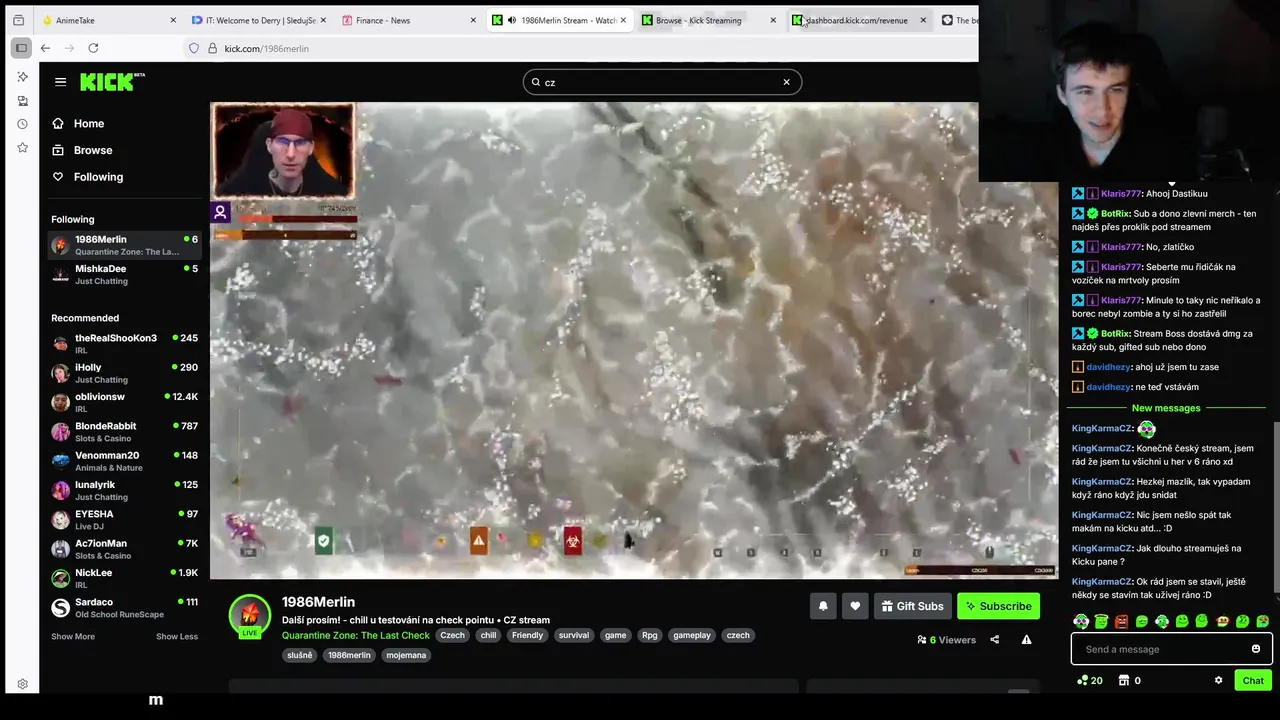Open recommended channel theRealShooKon3
The image size is (1280, 720).
[x=125, y=343]
